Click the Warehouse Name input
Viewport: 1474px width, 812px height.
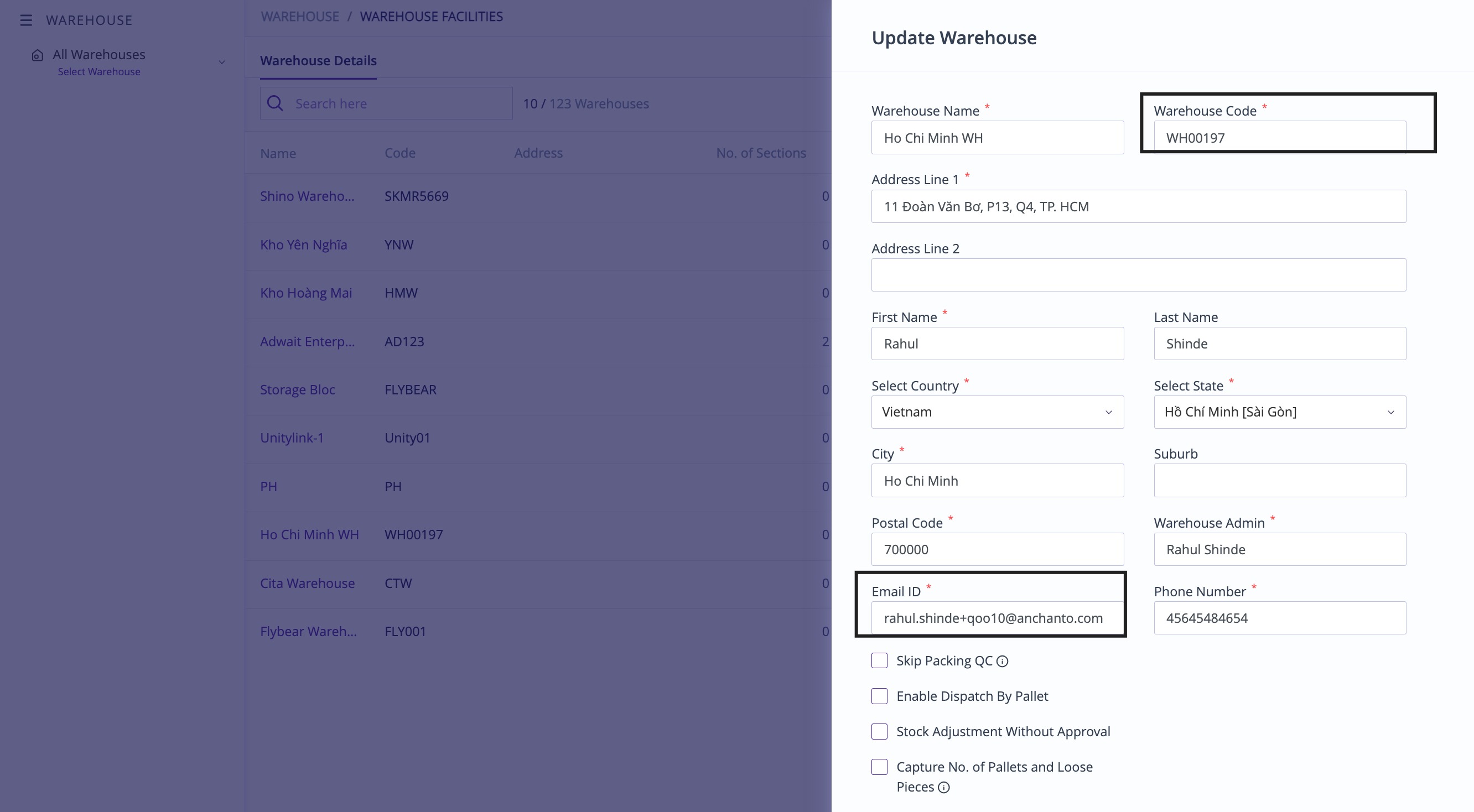(x=998, y=138)
